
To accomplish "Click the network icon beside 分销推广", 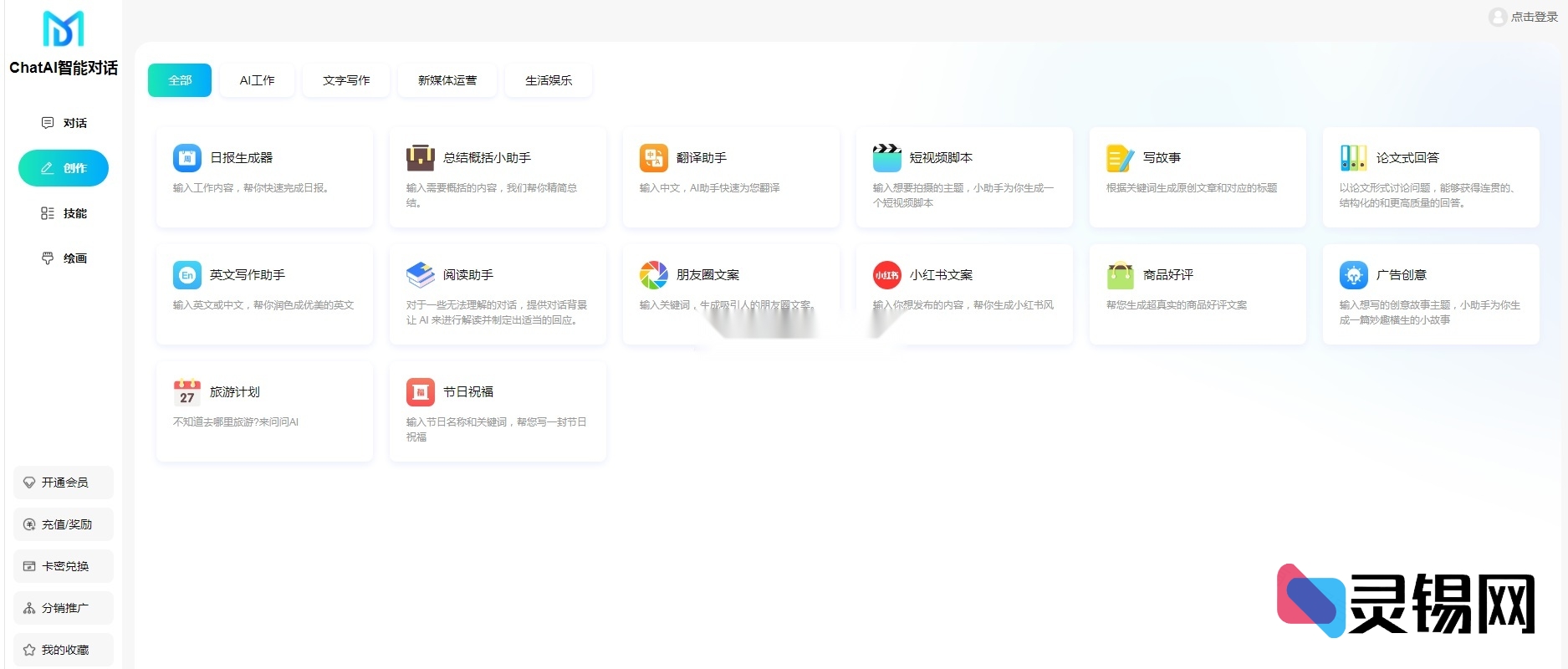I will (29, 608).
